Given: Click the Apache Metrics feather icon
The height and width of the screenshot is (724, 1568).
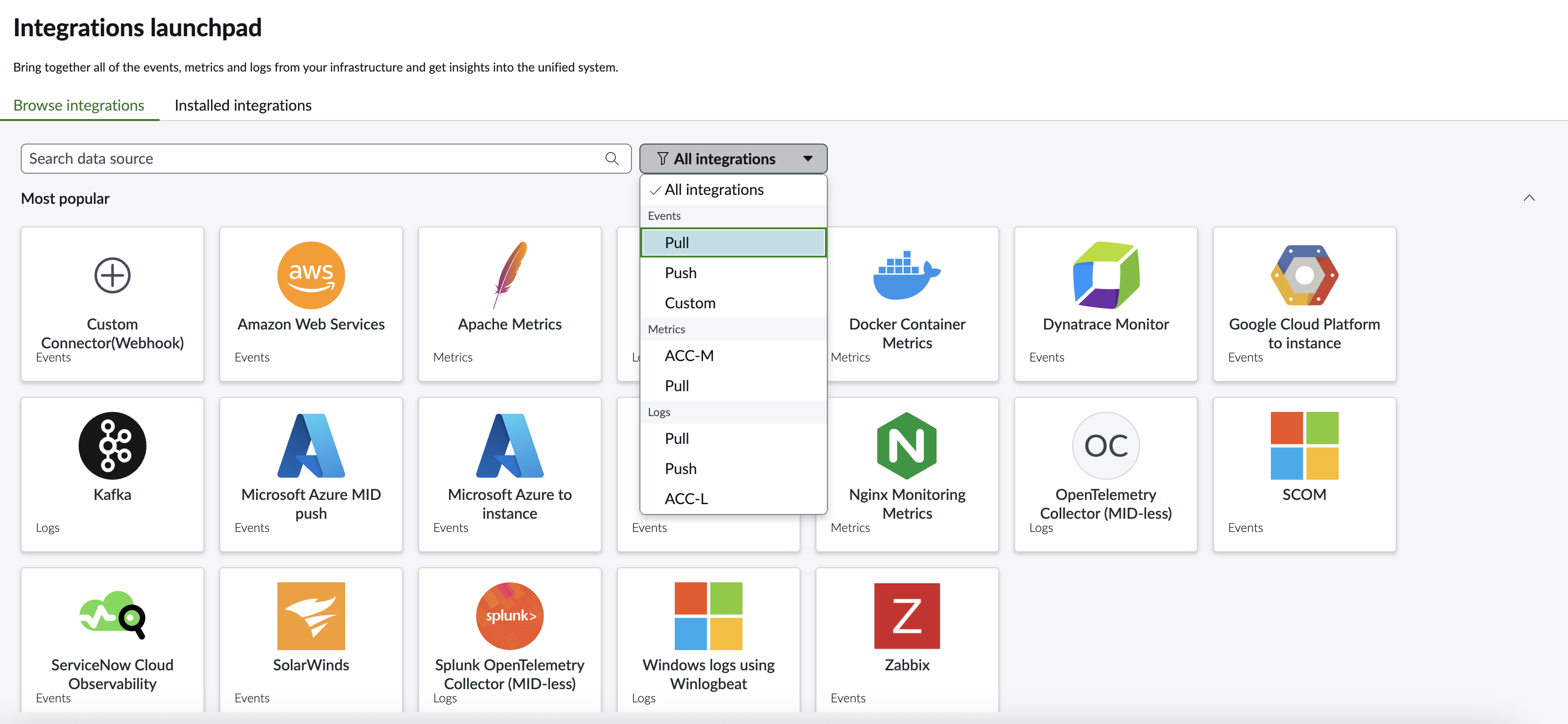Looking at the screenshot, I should (x=510, y=275).
